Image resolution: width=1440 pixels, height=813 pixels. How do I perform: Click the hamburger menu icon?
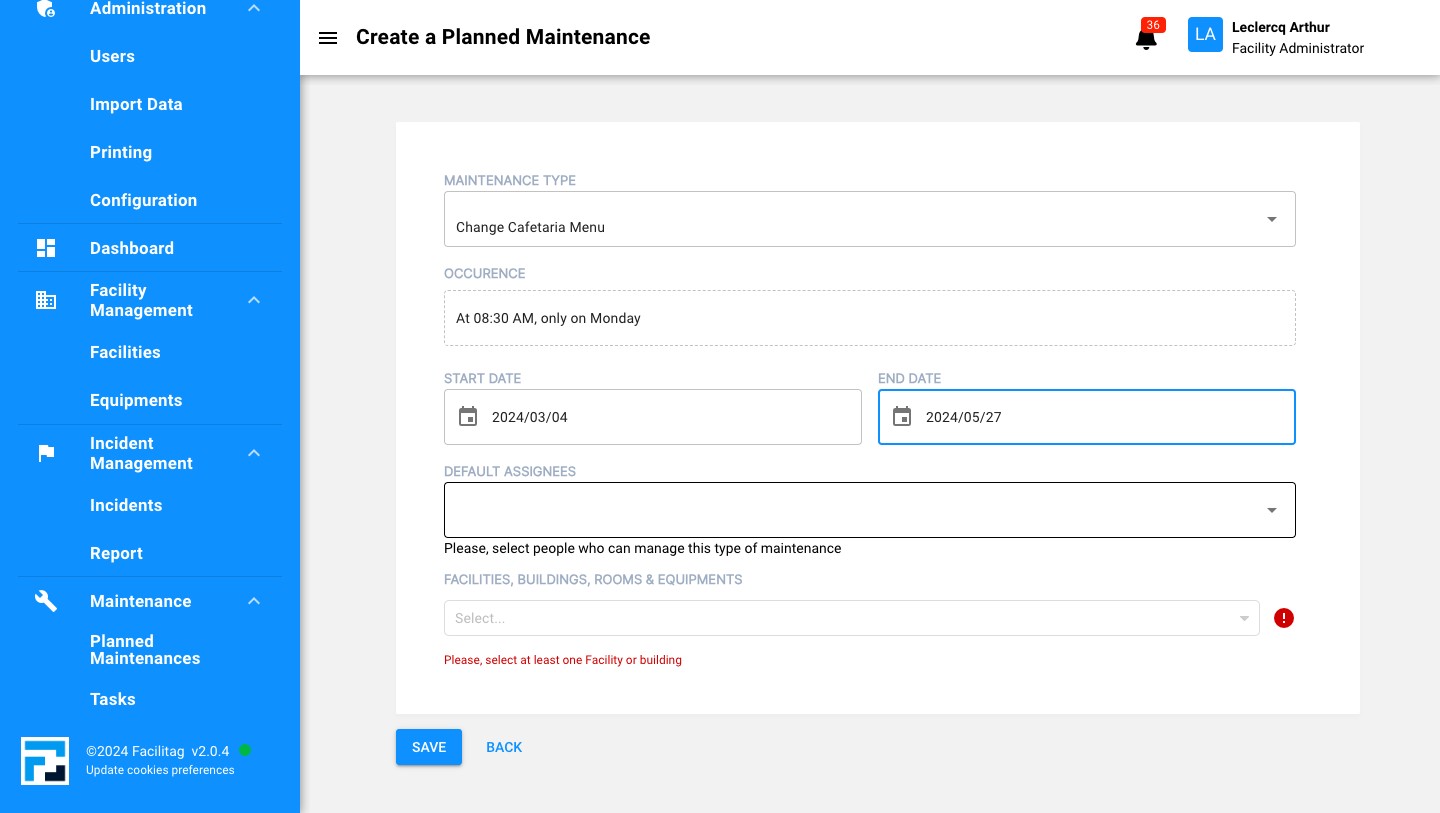tap(328, 38)
